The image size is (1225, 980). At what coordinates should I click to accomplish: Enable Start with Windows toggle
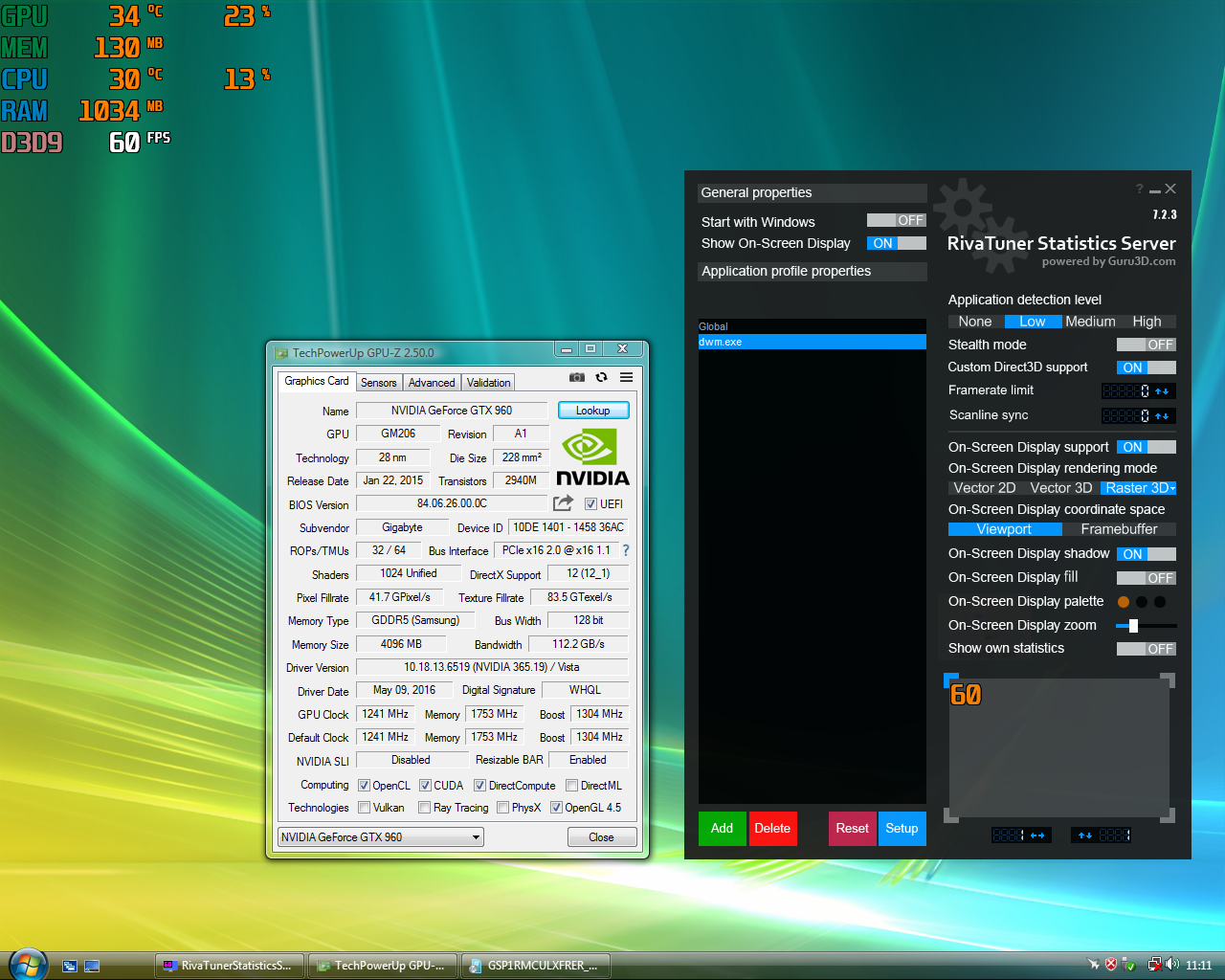[896, 221]
